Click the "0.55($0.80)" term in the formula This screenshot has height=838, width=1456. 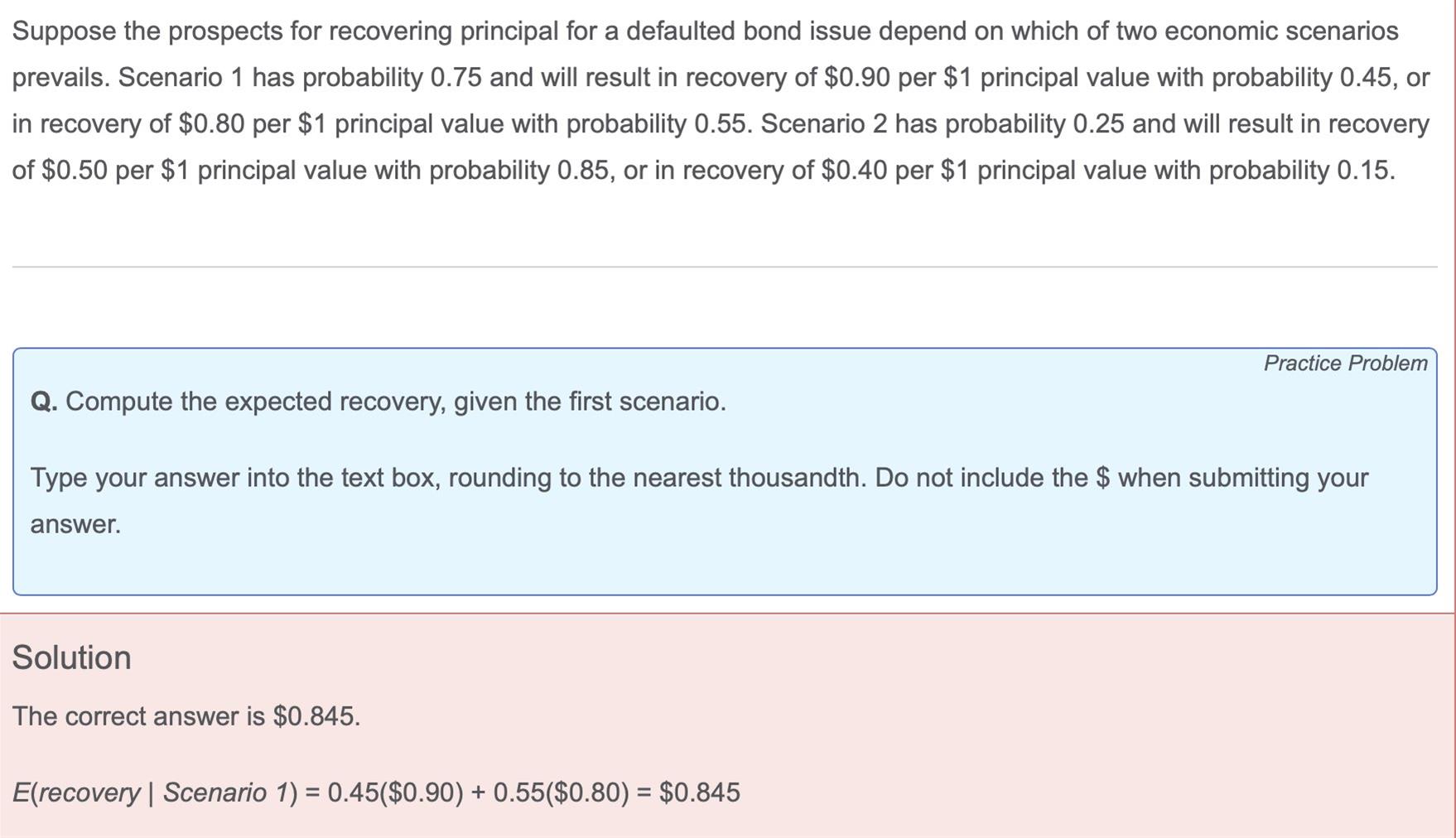coord(562,792)
